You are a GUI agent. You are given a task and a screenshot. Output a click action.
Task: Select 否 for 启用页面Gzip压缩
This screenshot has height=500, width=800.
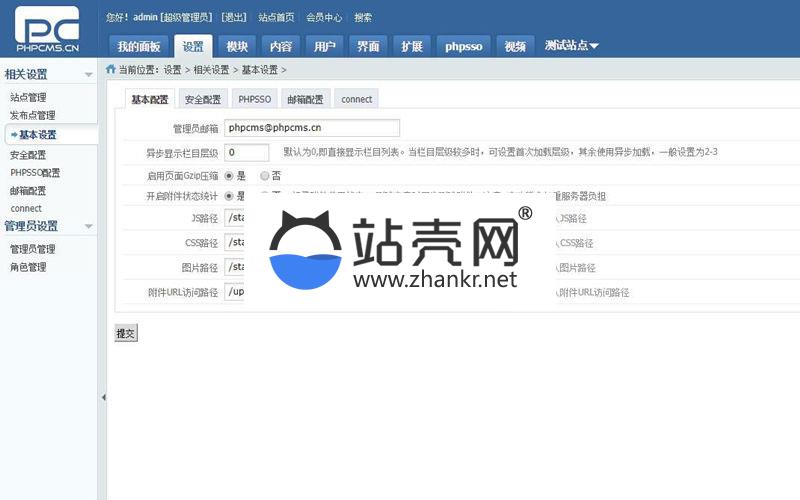264,175
